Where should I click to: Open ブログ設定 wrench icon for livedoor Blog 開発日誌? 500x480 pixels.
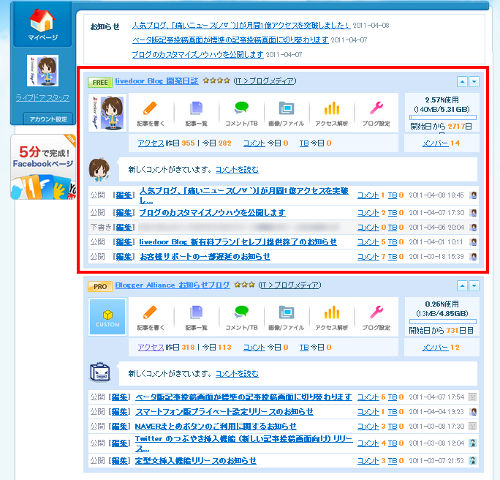(376, 109)
